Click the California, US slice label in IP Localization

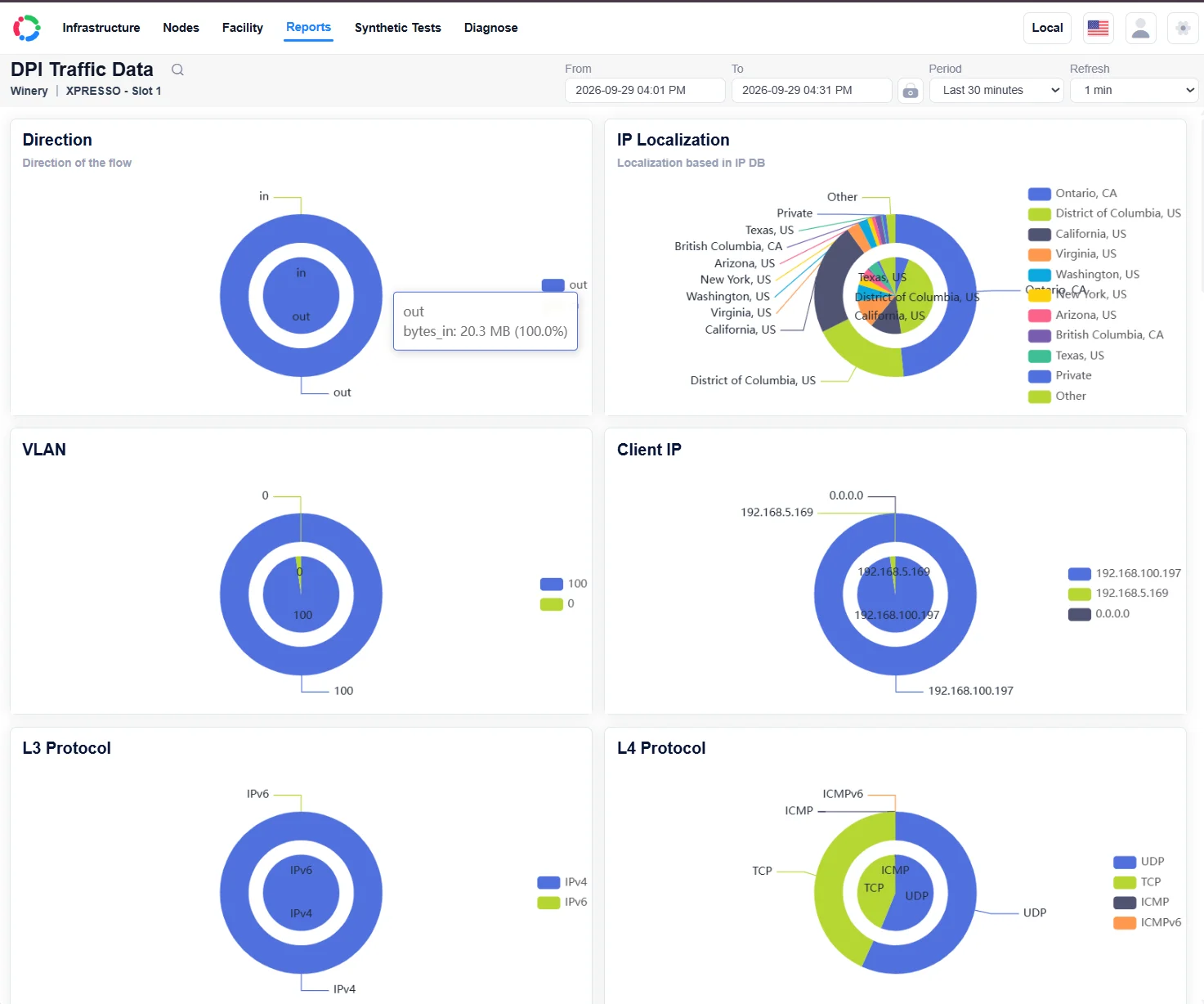741,330
